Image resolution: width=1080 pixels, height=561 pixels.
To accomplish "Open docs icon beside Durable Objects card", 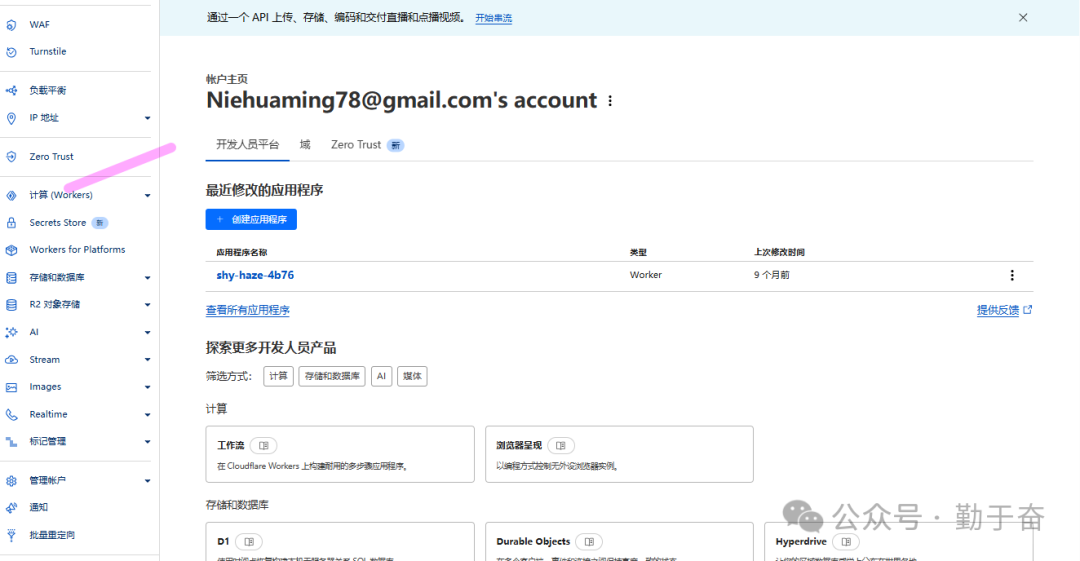I will (589, 542).
